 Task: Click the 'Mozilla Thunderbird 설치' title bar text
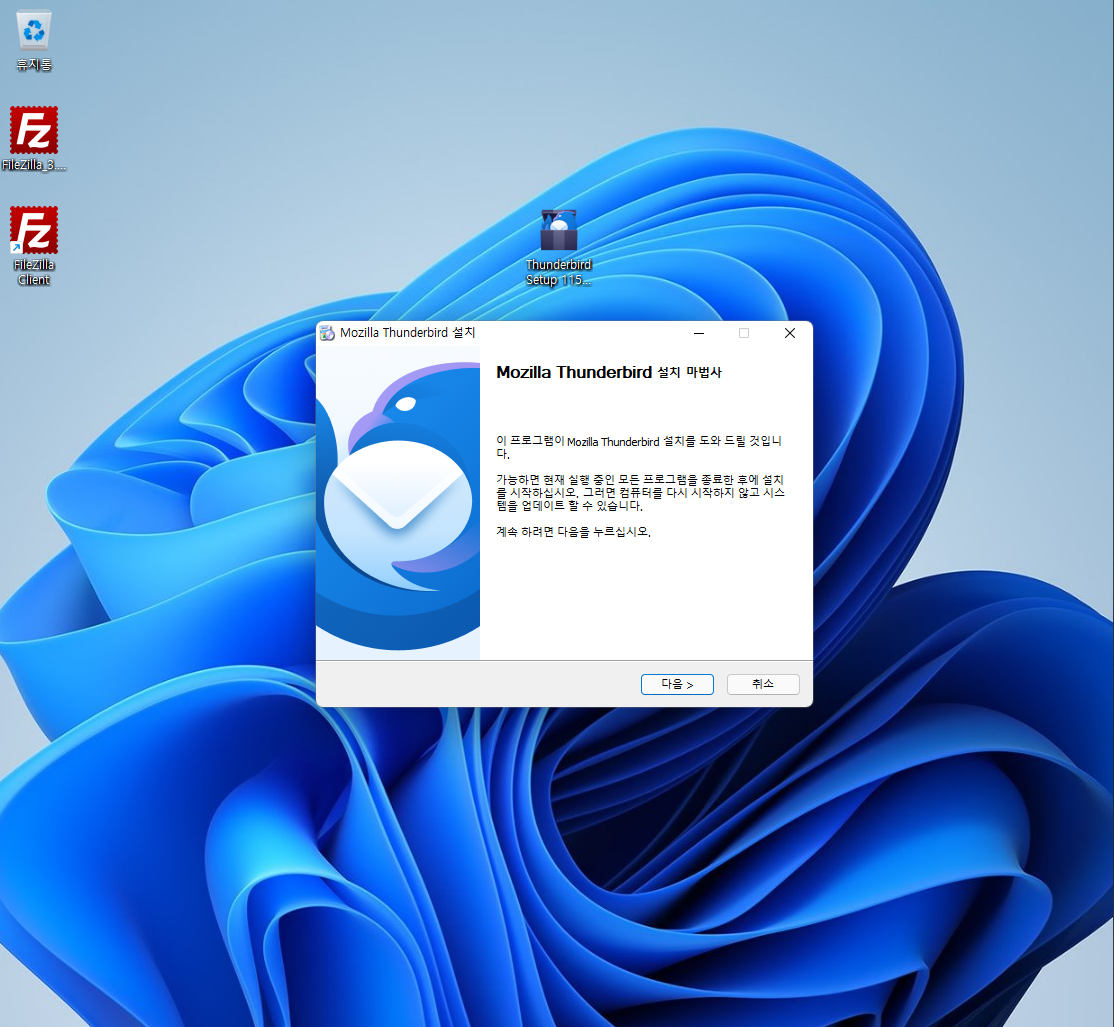[407, 332]
